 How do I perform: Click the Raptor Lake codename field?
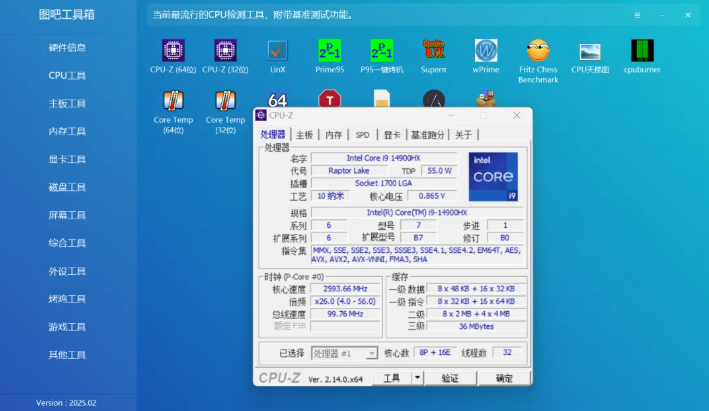coord(349,170)
